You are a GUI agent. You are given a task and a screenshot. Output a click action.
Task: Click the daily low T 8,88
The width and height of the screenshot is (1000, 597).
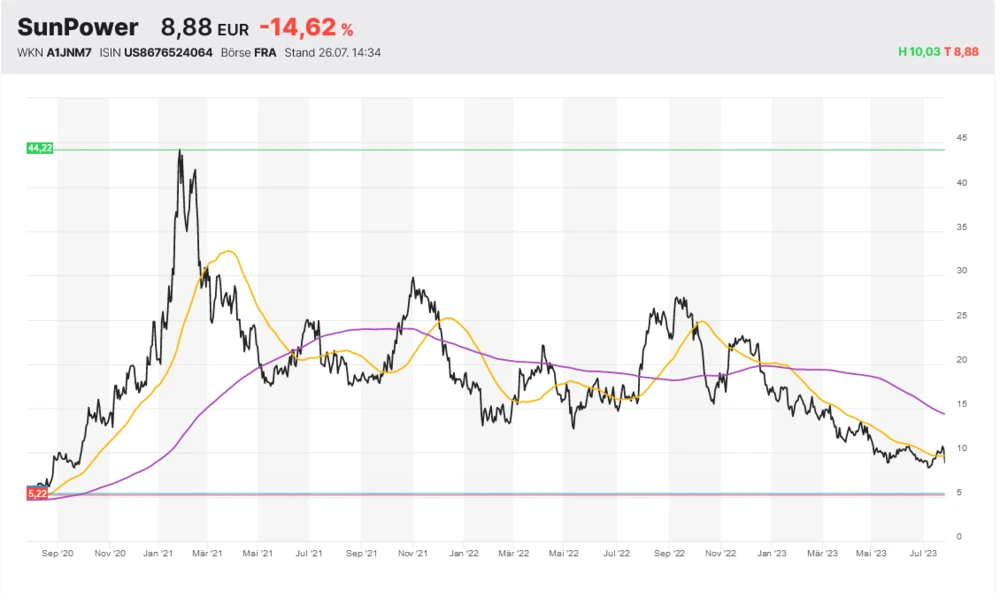pyautogui.click(x=964, y=52)
